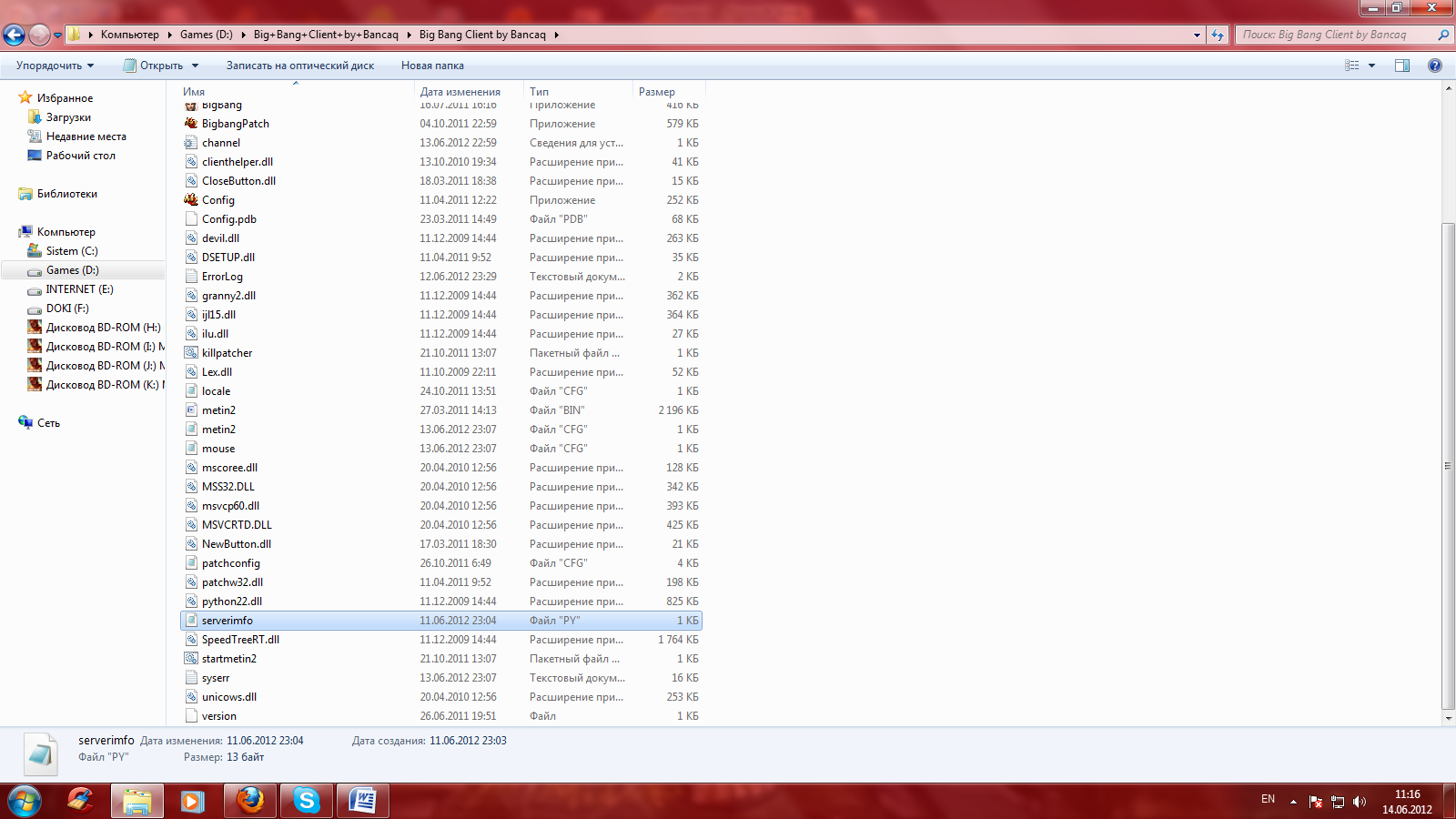Open Firefox from the taskbar

(250, 801)
